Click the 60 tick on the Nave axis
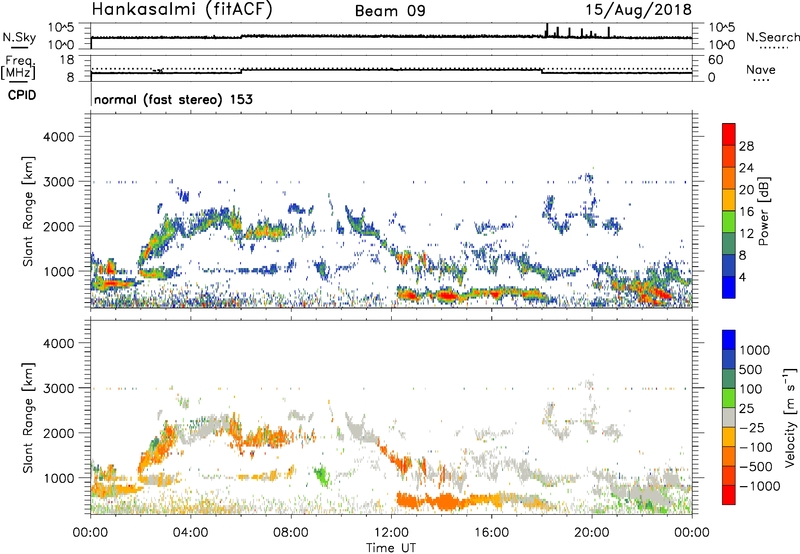Image resolution: width=800 pixels, height=554 pixels. (715, 60)
